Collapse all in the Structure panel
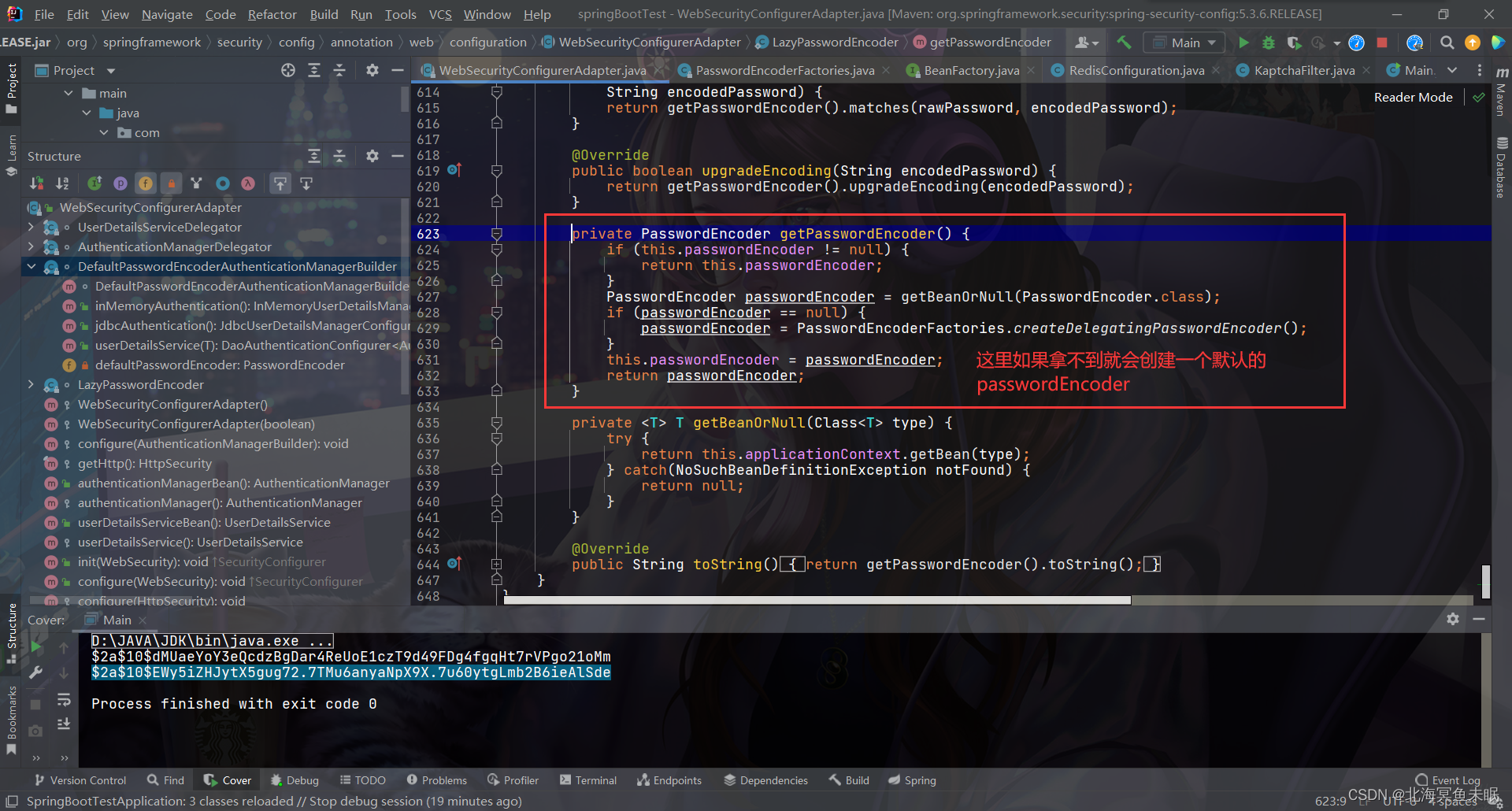This screenshot has width=1512, height=811. click(x=339, y=156)
